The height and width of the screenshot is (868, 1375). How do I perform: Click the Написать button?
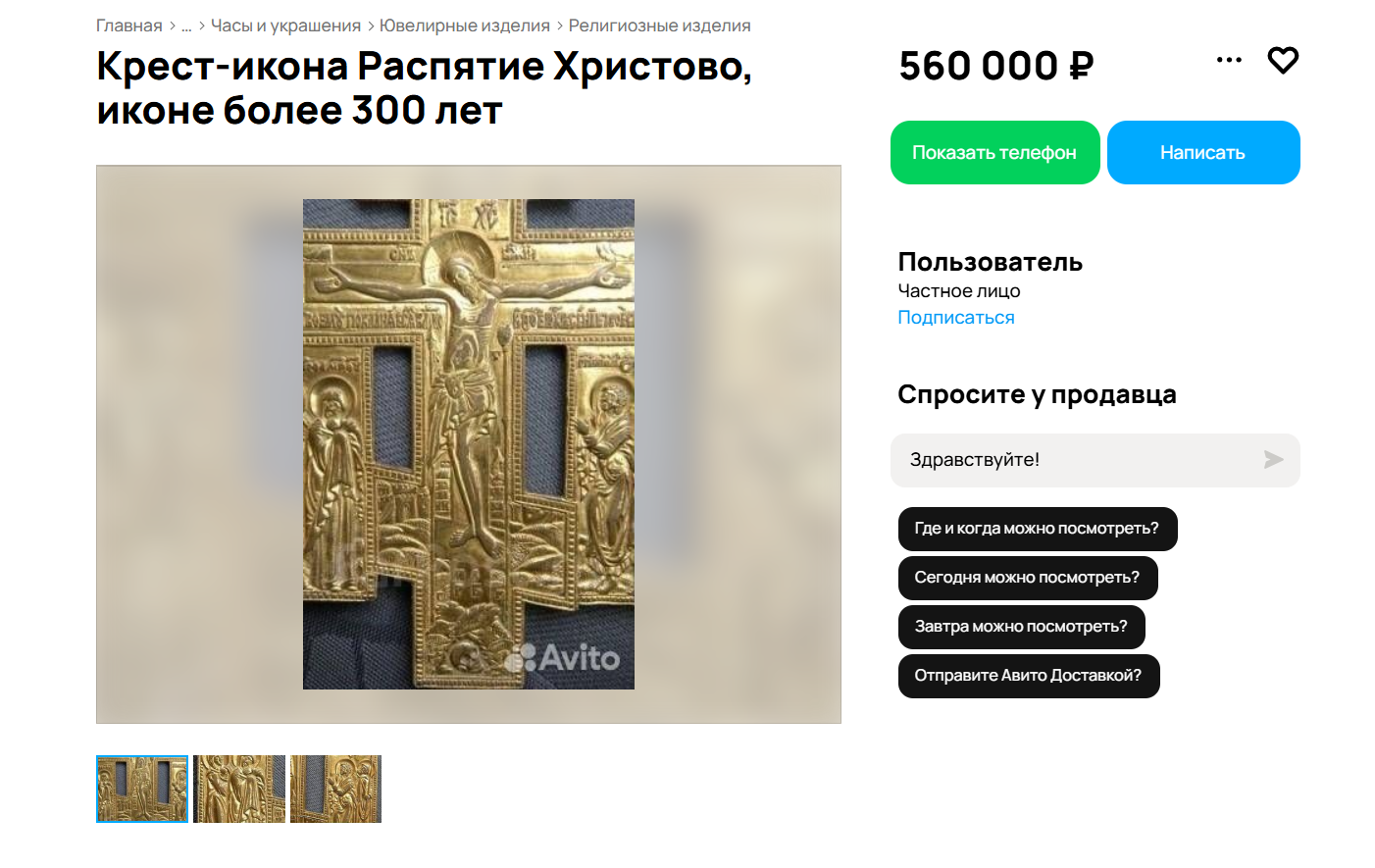coord(1203,152)
